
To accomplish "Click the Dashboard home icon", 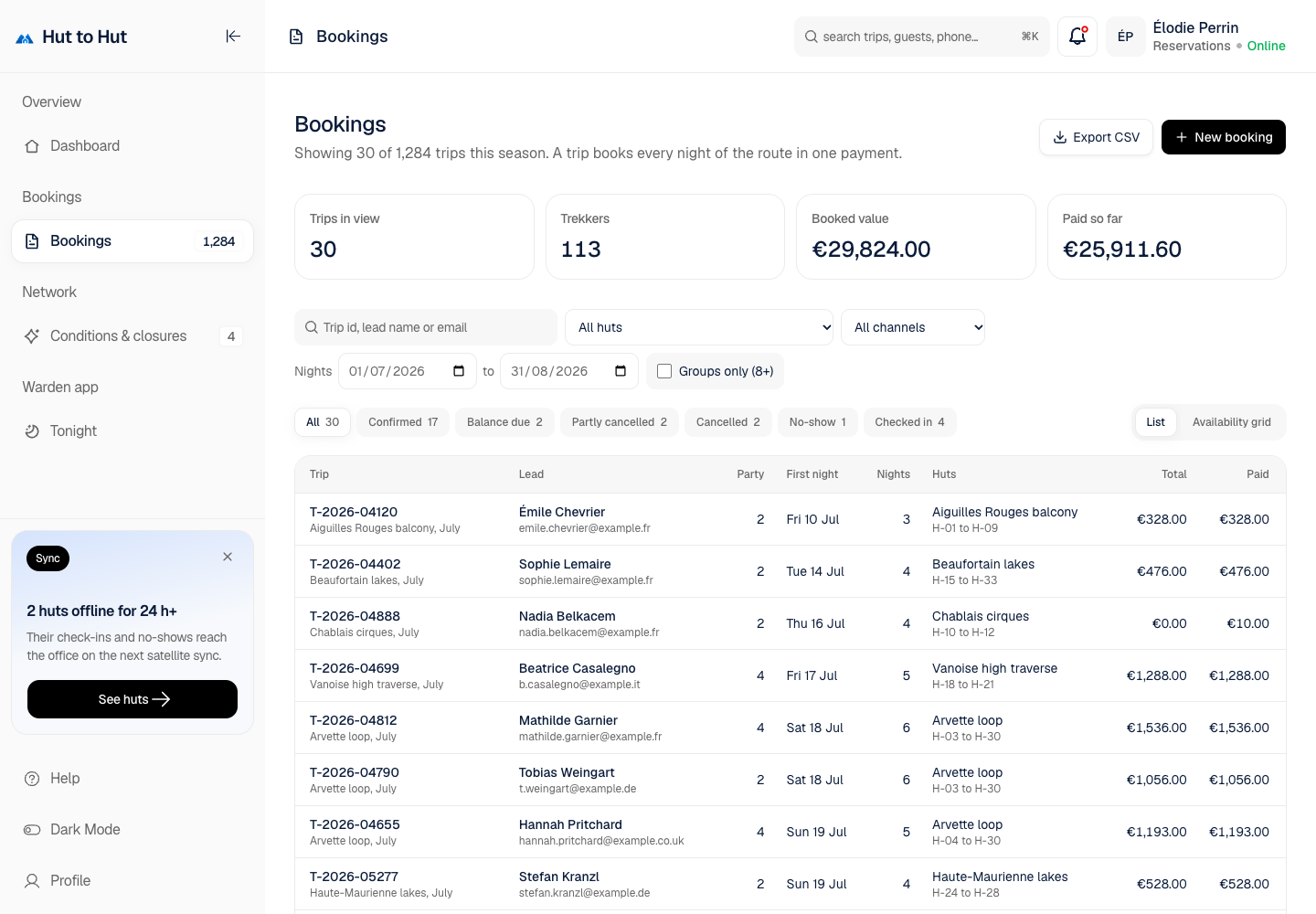I will (32, 146).
